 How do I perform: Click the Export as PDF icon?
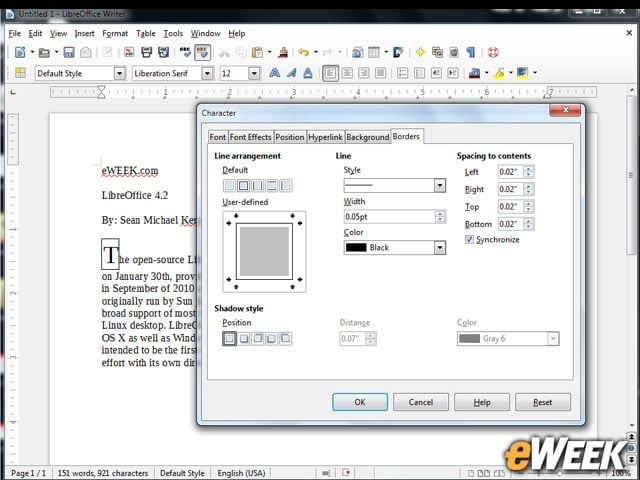click(x=129, y=52)
